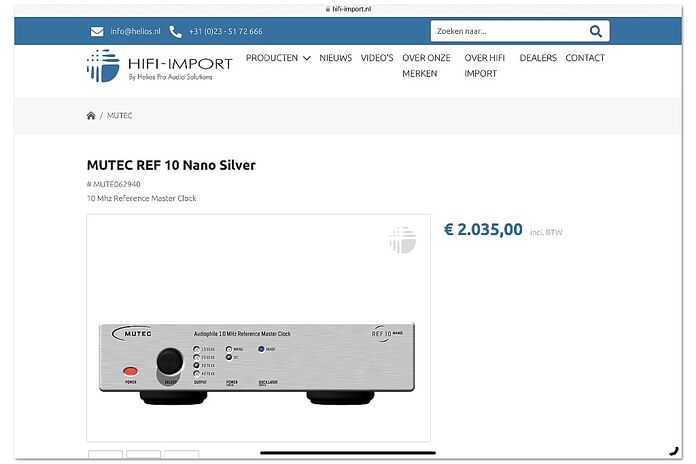Open the CONTACT page
696x464 pixels.
pyautogui.click(x=585, y=58)
